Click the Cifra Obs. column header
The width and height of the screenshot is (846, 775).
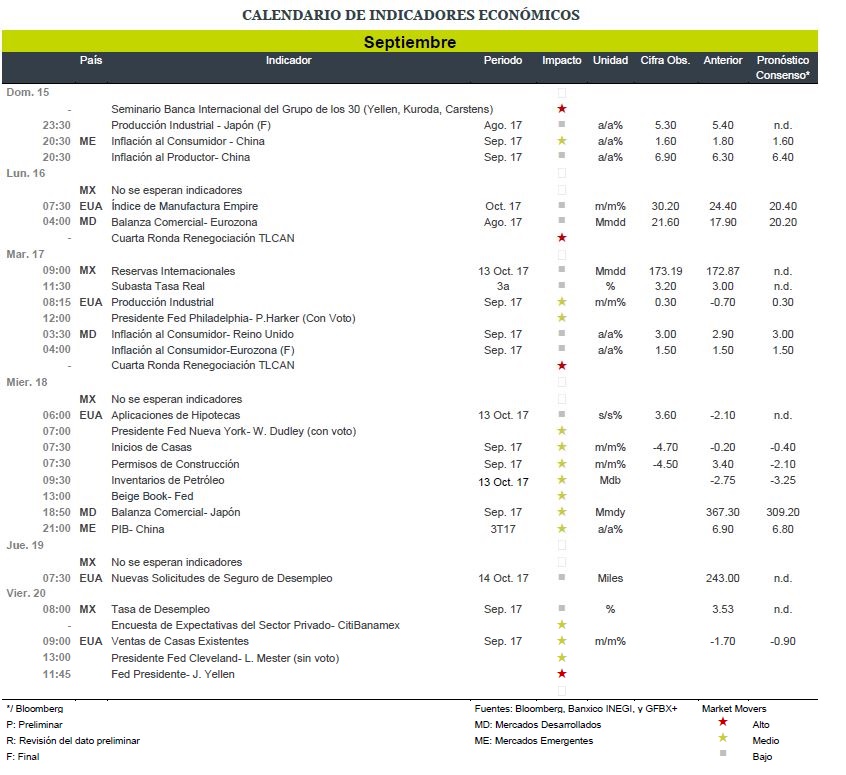tap(665, 61)
